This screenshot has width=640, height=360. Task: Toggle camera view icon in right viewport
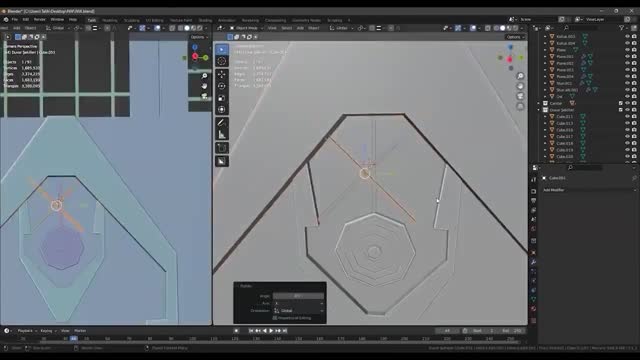[520, 96]
